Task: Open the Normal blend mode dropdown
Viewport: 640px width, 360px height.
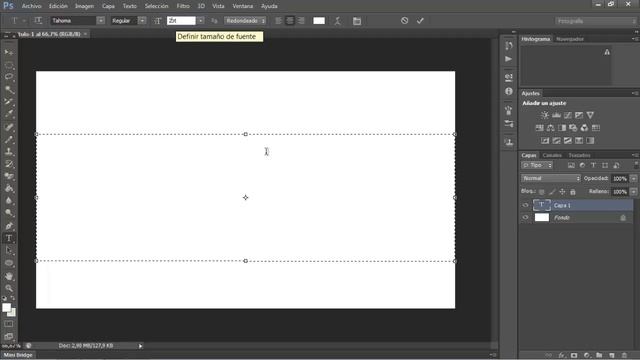Action: pos(551,178)
